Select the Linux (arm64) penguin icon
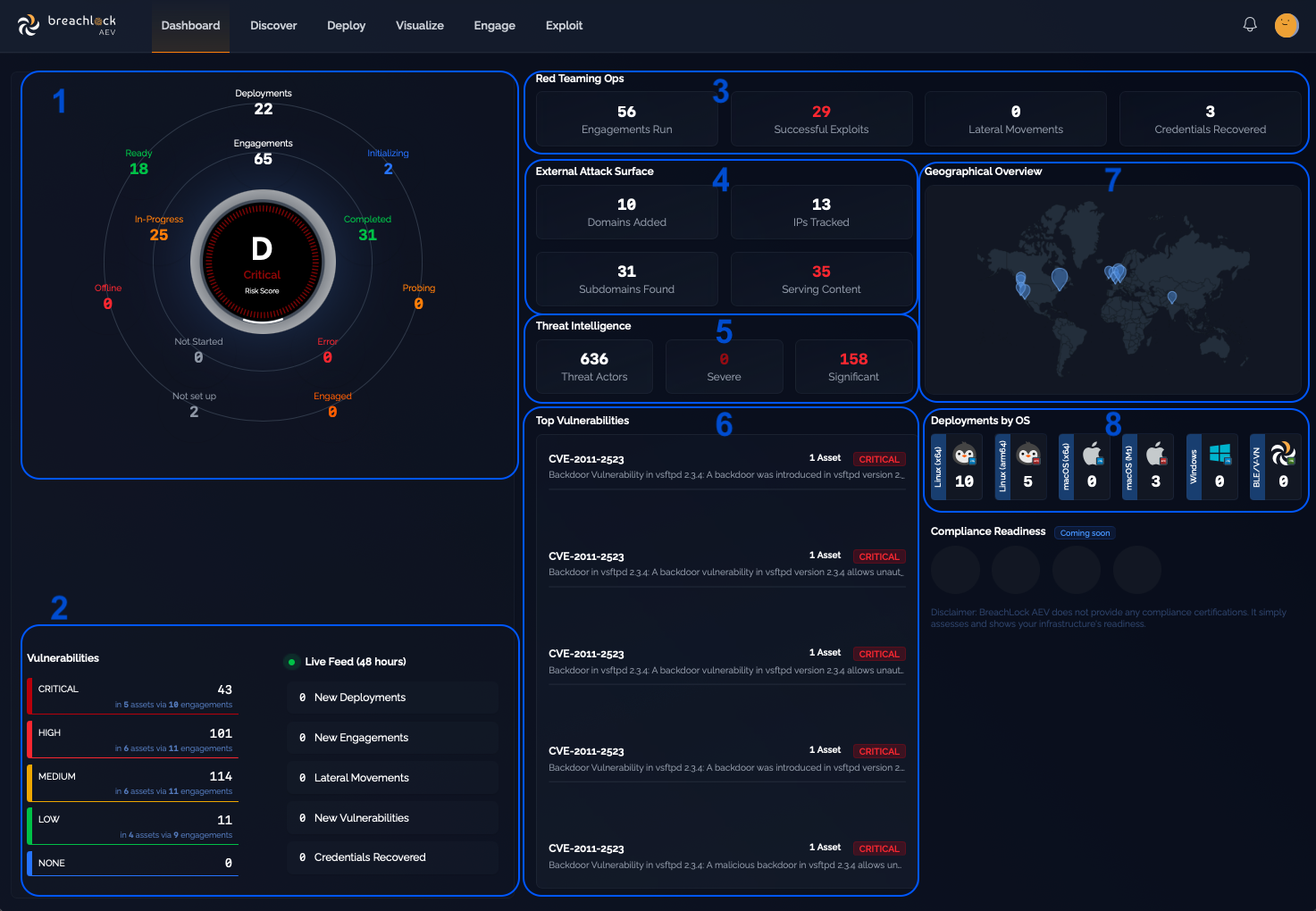Viewport: 1316px width, 911px height. tap(1028, 455)
